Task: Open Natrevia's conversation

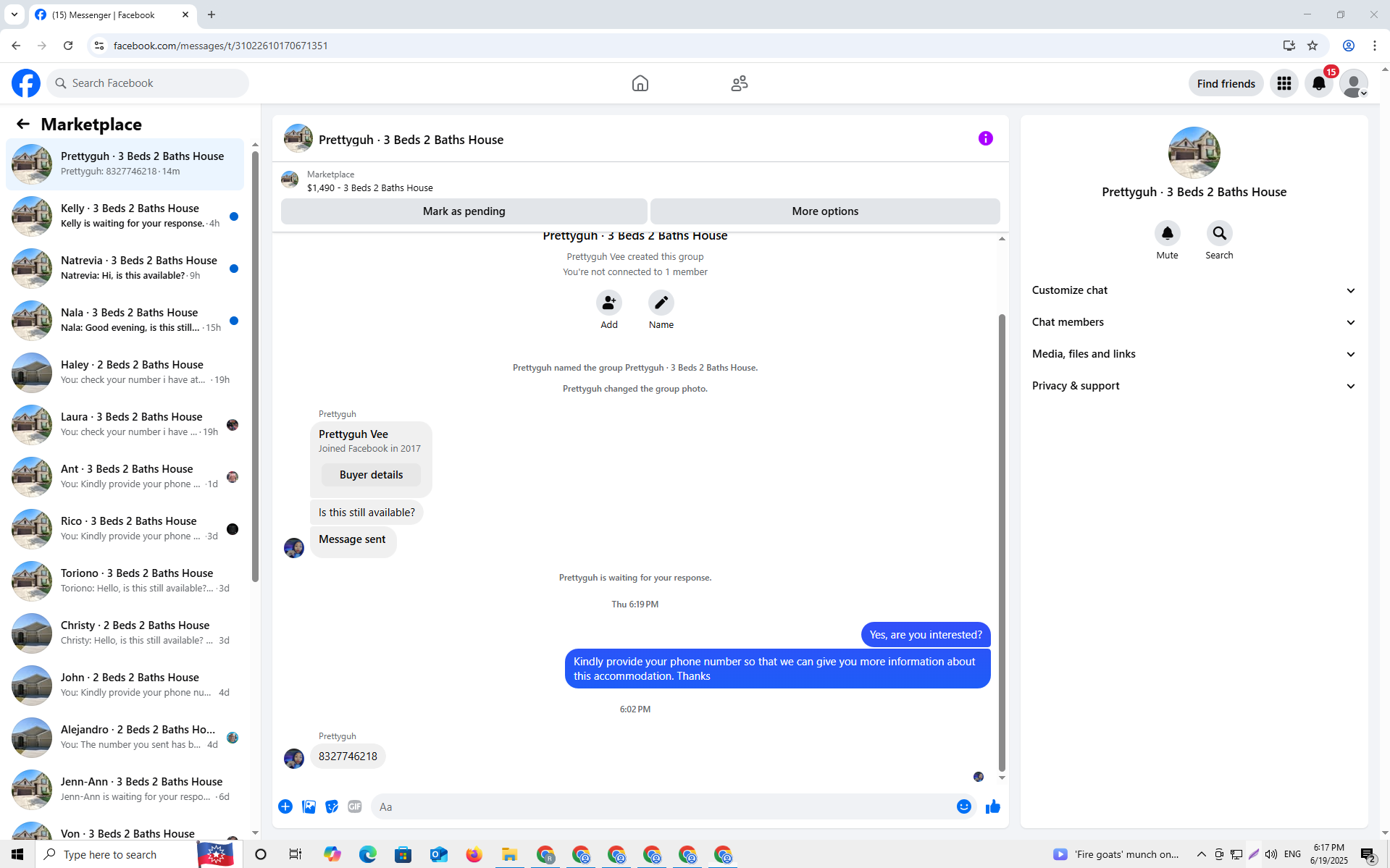Action: click(125, 269)
